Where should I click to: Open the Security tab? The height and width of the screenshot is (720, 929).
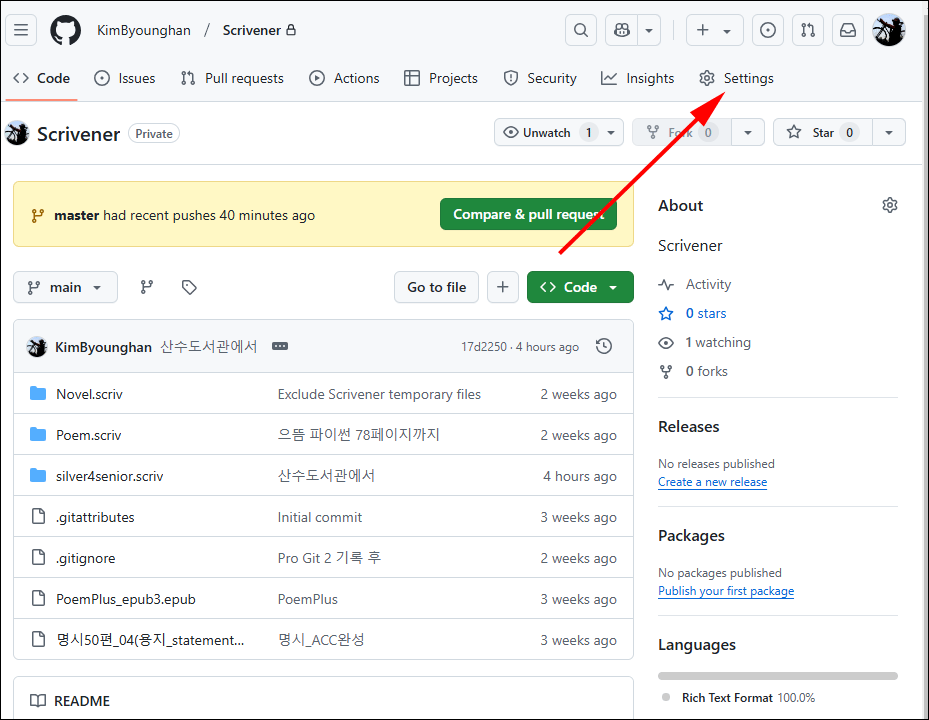pos(540,78)
